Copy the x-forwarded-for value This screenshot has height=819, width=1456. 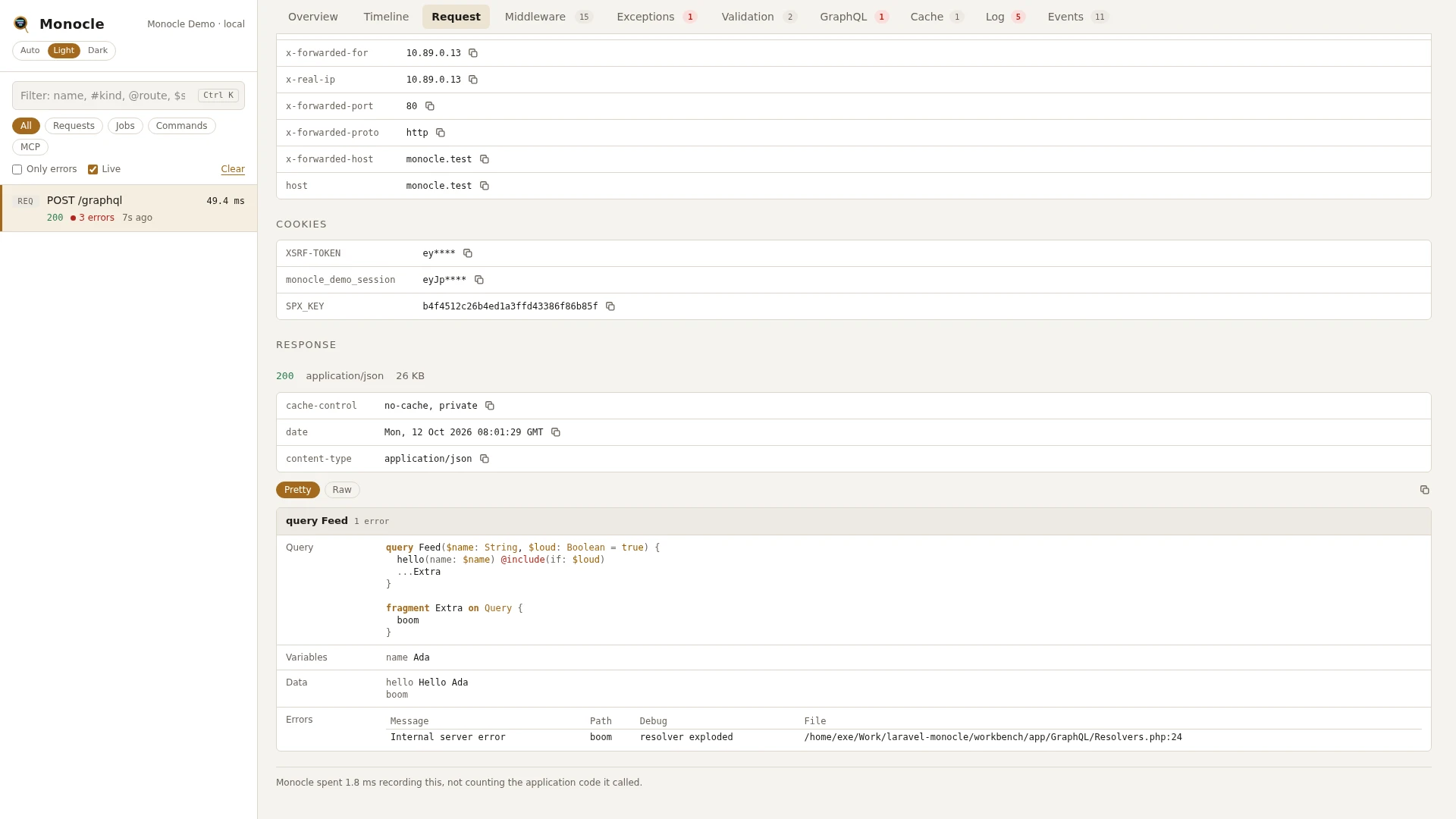[x=473, y=53]
